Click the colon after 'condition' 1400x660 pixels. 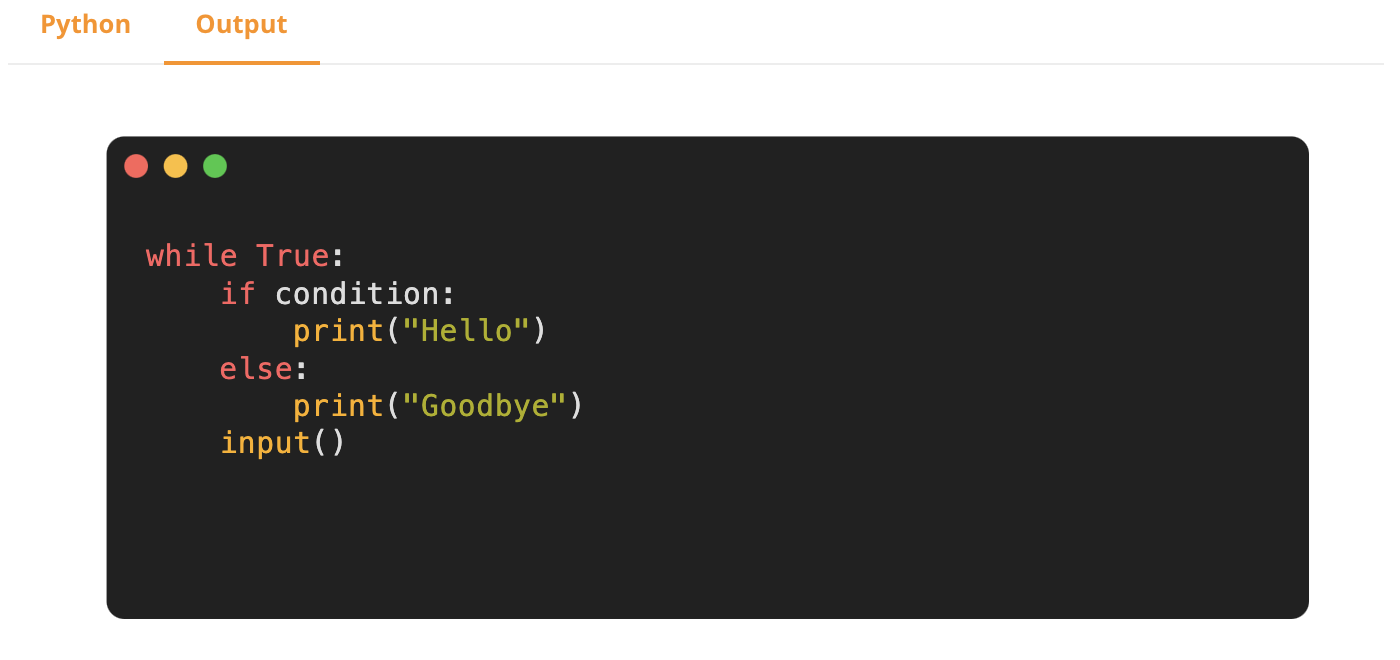point(448,294)
